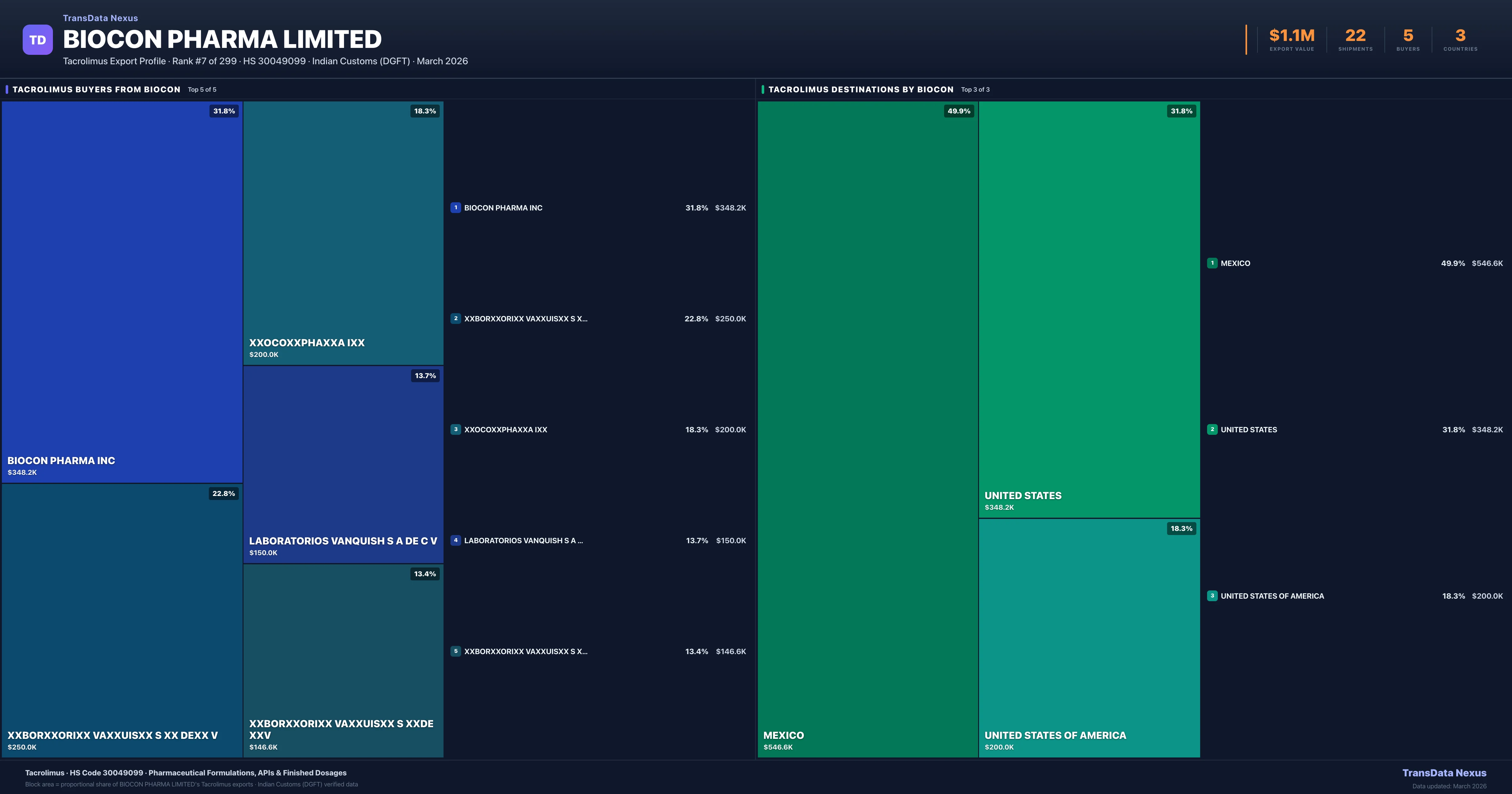Click the 22.8% badge on buyers treemap
Viewport: 1512px width, 794px height.
tap(224, 493)
